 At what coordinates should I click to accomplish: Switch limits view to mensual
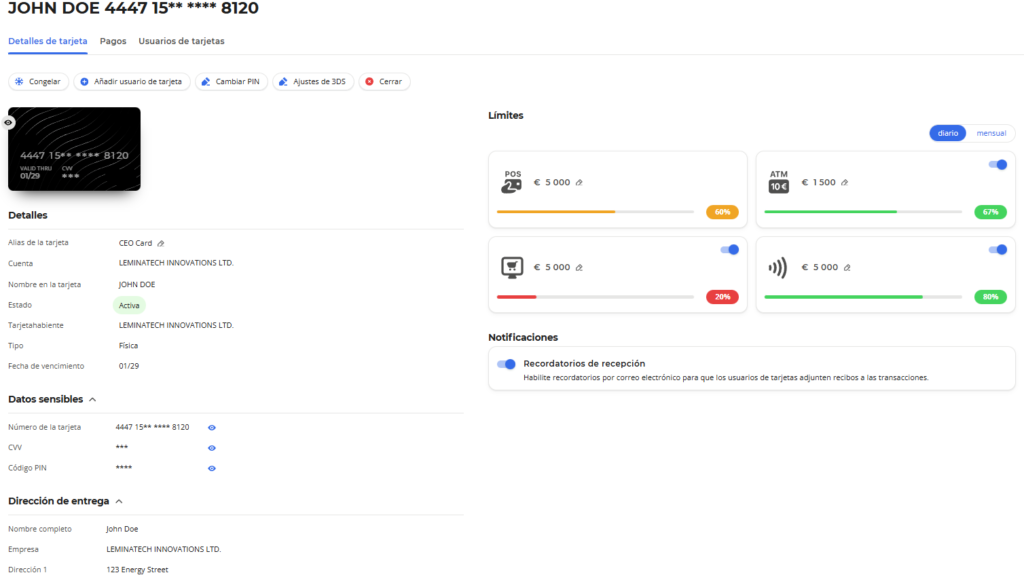[x=990, y=133]
